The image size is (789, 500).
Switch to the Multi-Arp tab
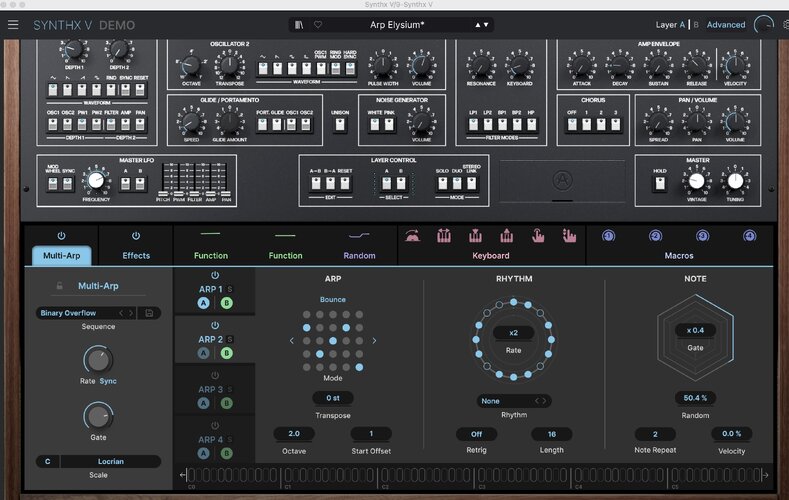coord(61,256)
